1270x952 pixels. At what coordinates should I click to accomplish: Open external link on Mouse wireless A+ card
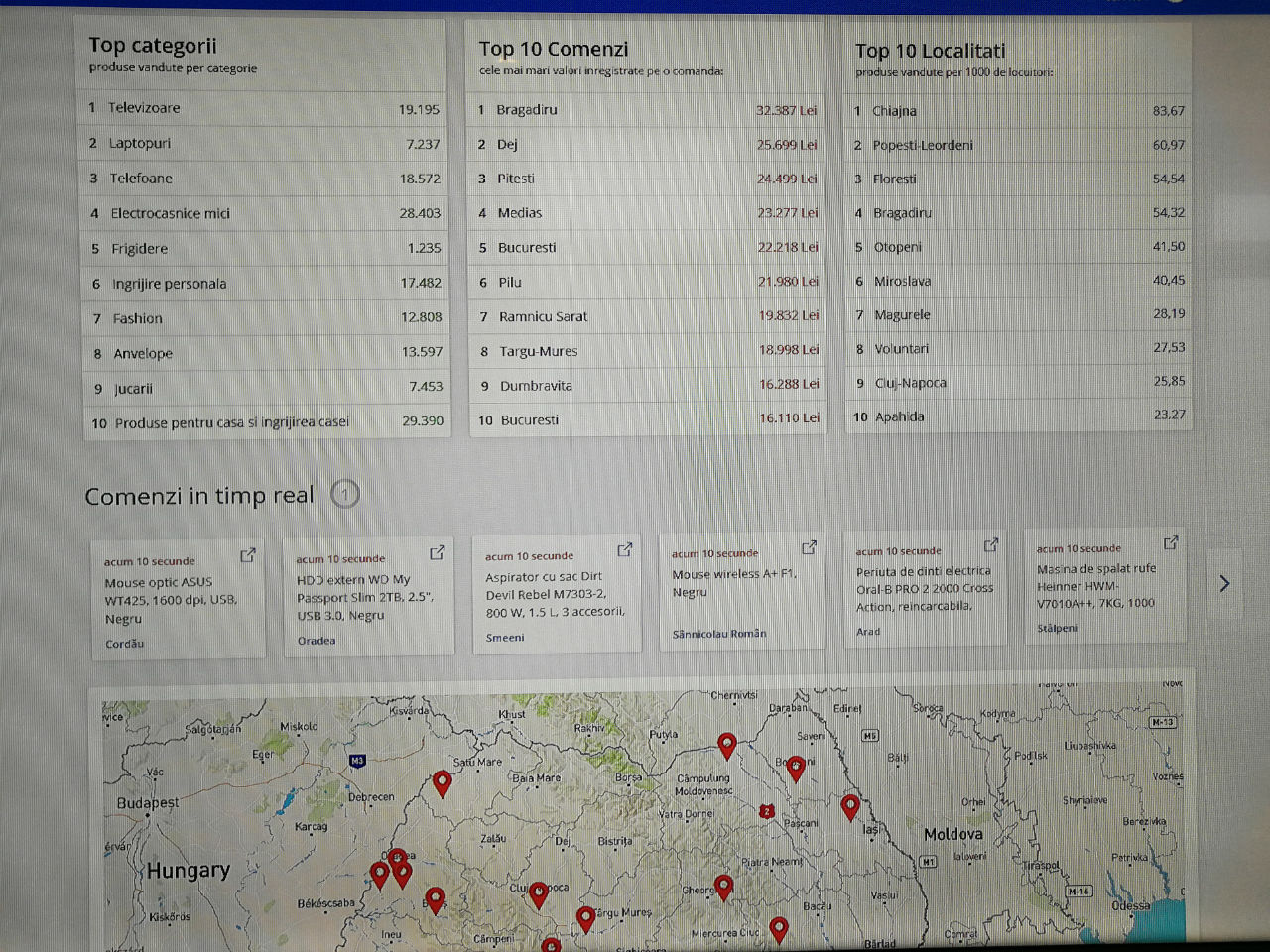click(x=809, y=547)
